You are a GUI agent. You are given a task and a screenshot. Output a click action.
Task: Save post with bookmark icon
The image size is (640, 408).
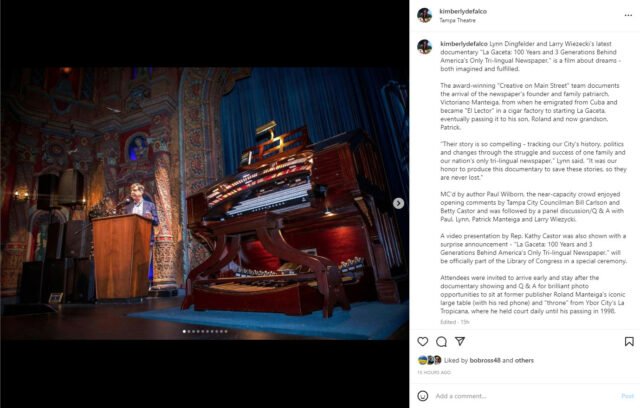tap(629, 341)
